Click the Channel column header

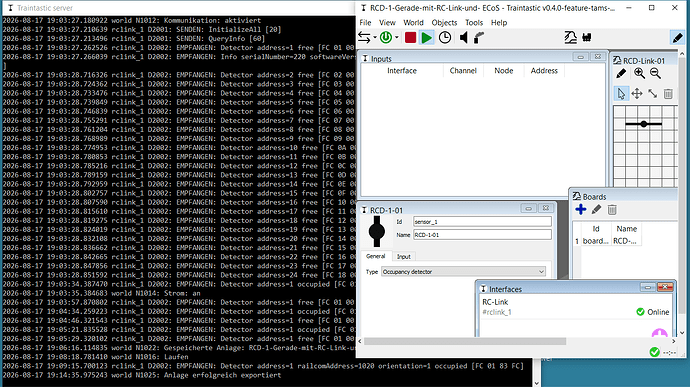[x=463, y=70]
